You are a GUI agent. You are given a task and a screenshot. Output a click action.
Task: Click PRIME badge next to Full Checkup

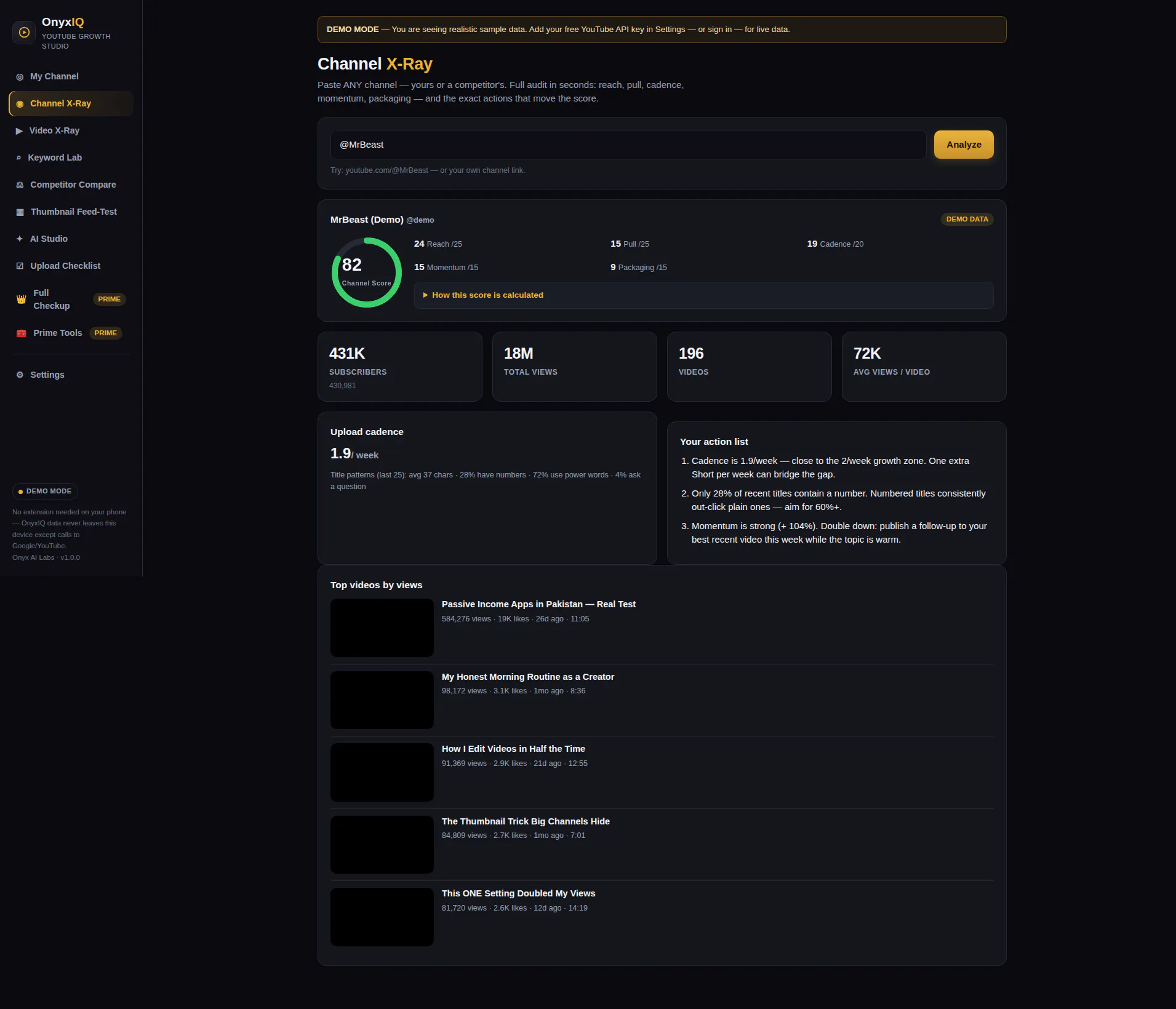tap(109, 300)
